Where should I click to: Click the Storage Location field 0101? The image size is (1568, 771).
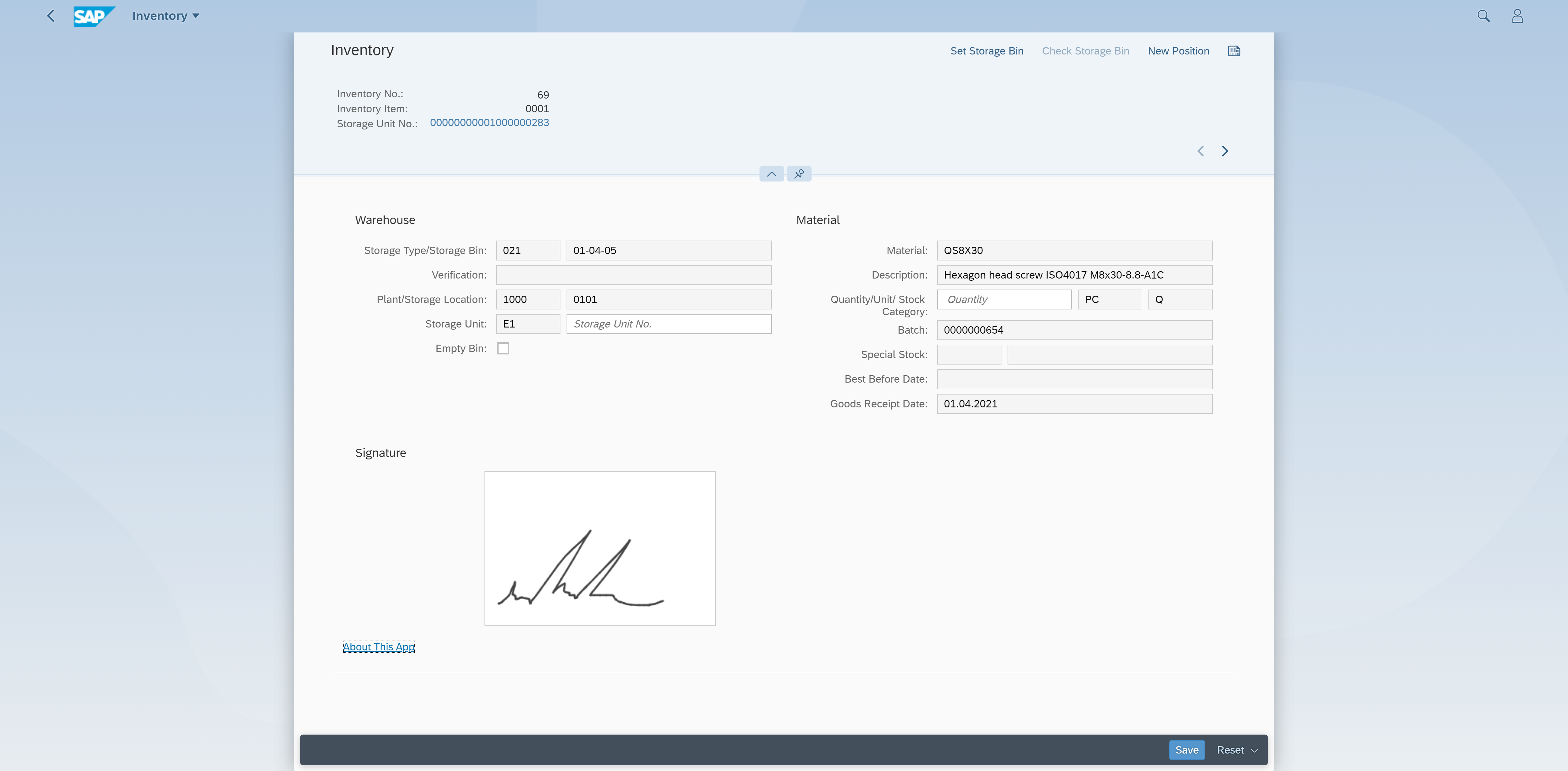click(669, 299)
